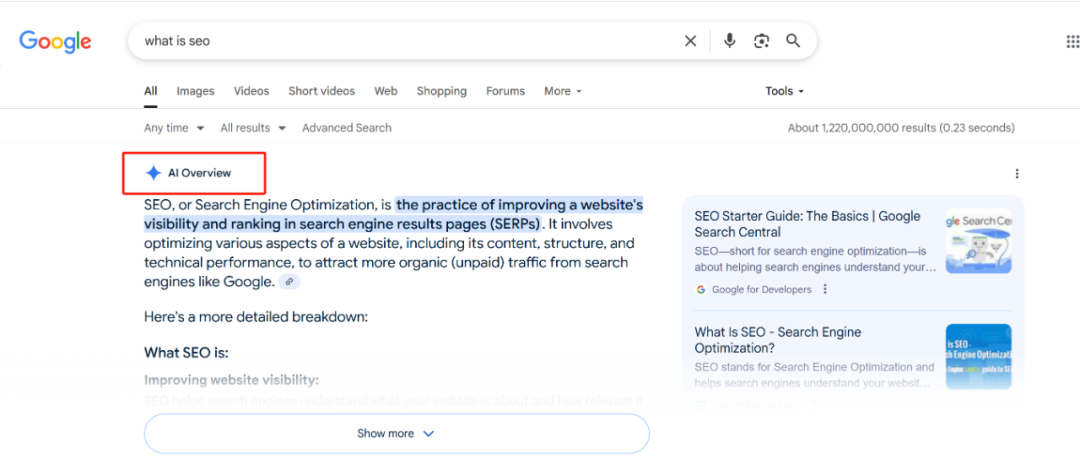Click the 'What SEO is:' heading
Viewport: 1080px width, 469px height.
tap(186, 353)
